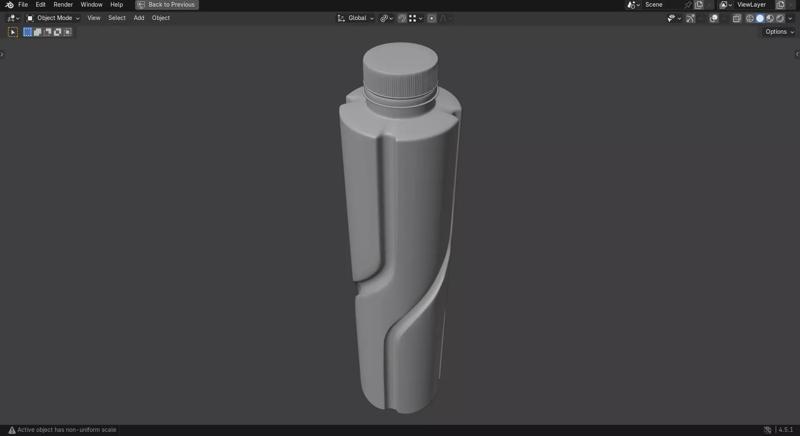
Task: Click 'Active object has non-uniform scale' message
Action: [x=67, y=430]
